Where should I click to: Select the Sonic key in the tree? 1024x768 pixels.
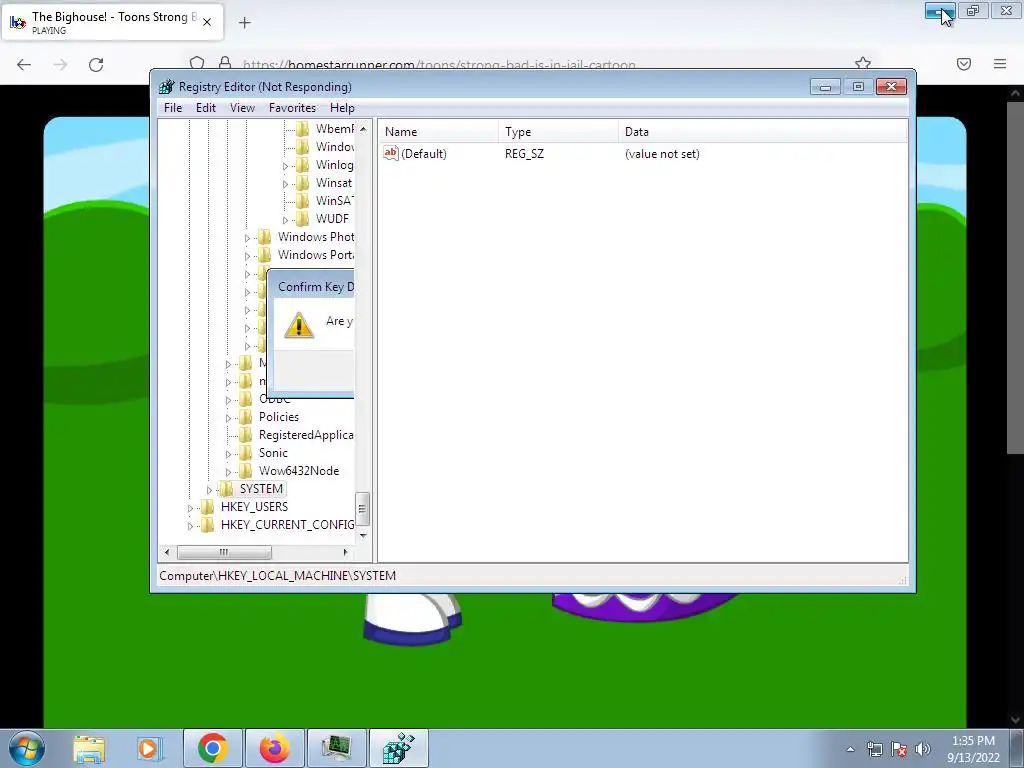(273, 453)
